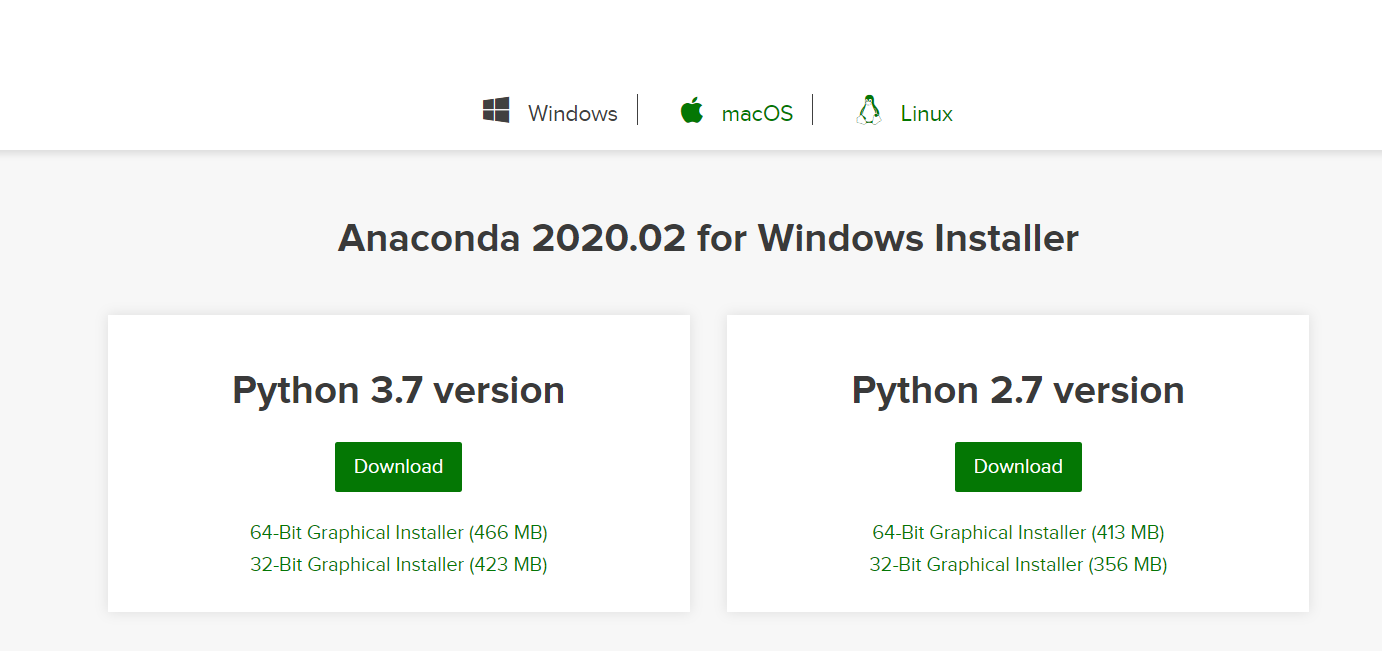Open 32-Bit Graphical Installer for Python 2.7

1018,564
